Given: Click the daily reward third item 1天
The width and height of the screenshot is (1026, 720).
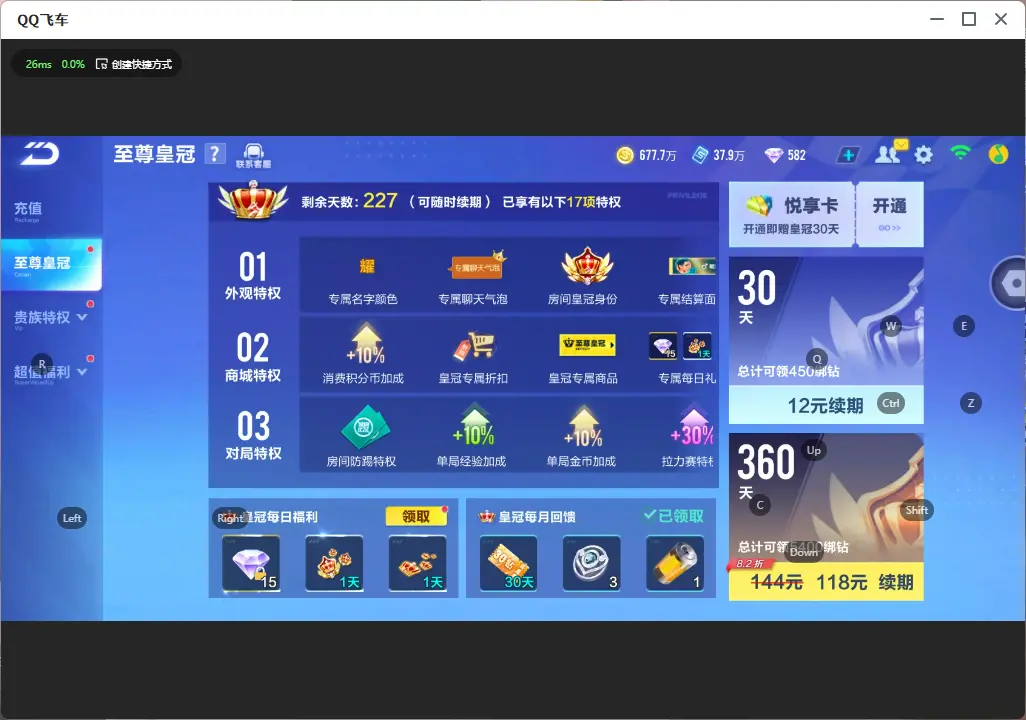Looking at the screenshot, I should (417, 564).
